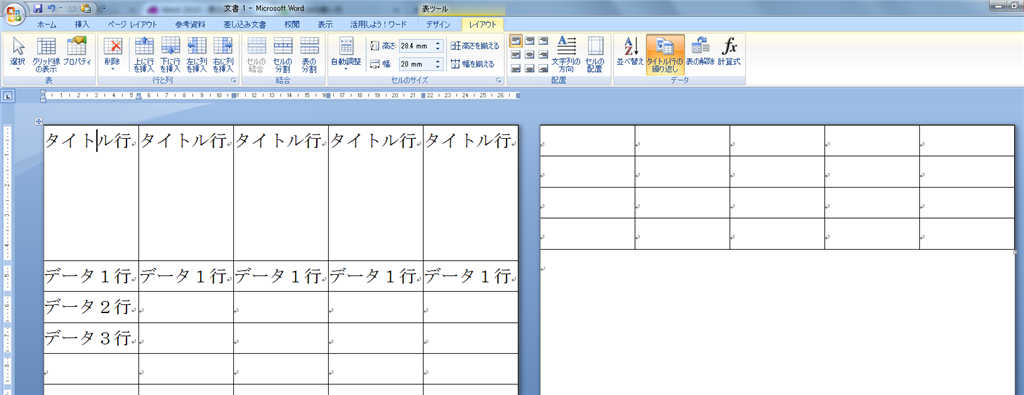Select align bottom right cell alignment
This screenshot has width=1024, height=395.
coord(543,69)
